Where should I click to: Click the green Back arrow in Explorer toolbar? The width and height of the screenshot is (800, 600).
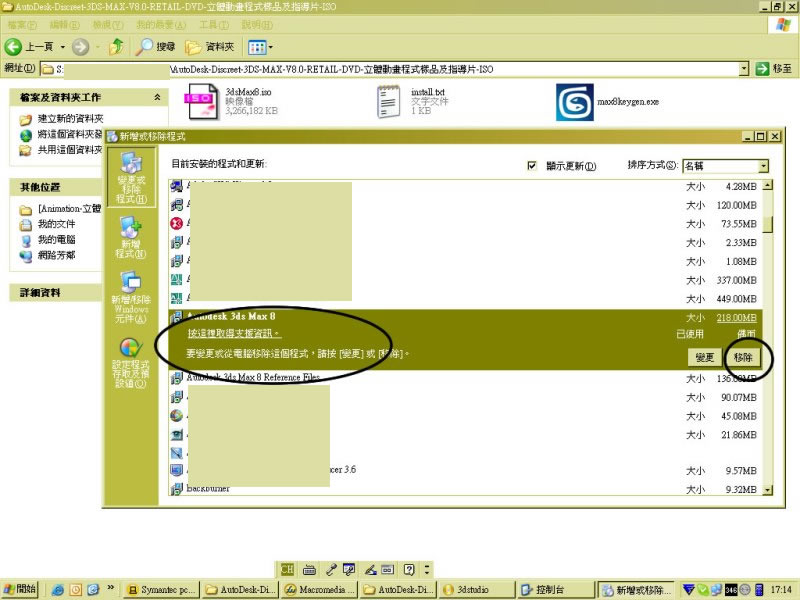[13, 47]
